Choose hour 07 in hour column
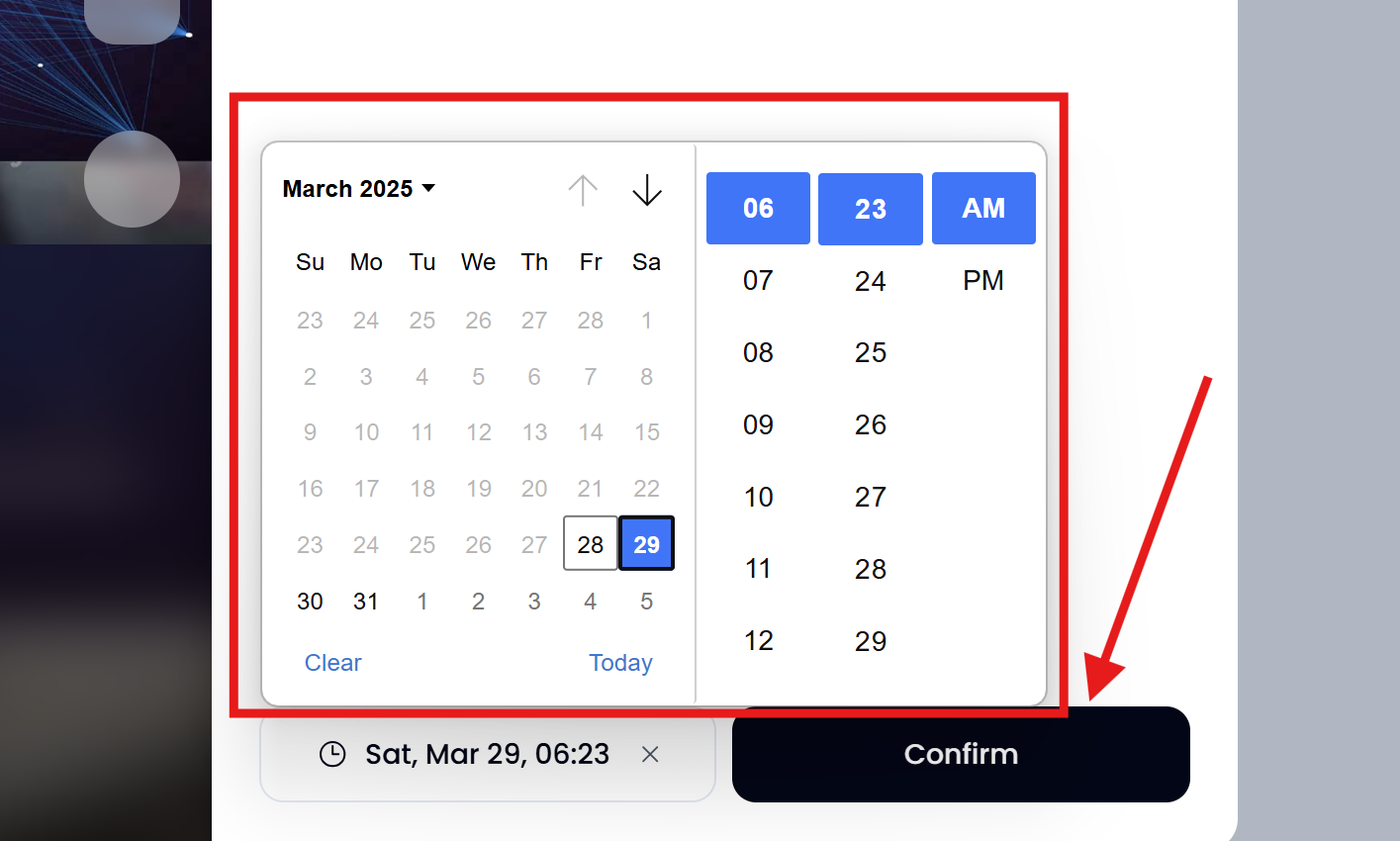The height and width of the screenshot is (841, 1400). [x=758, y=280]
